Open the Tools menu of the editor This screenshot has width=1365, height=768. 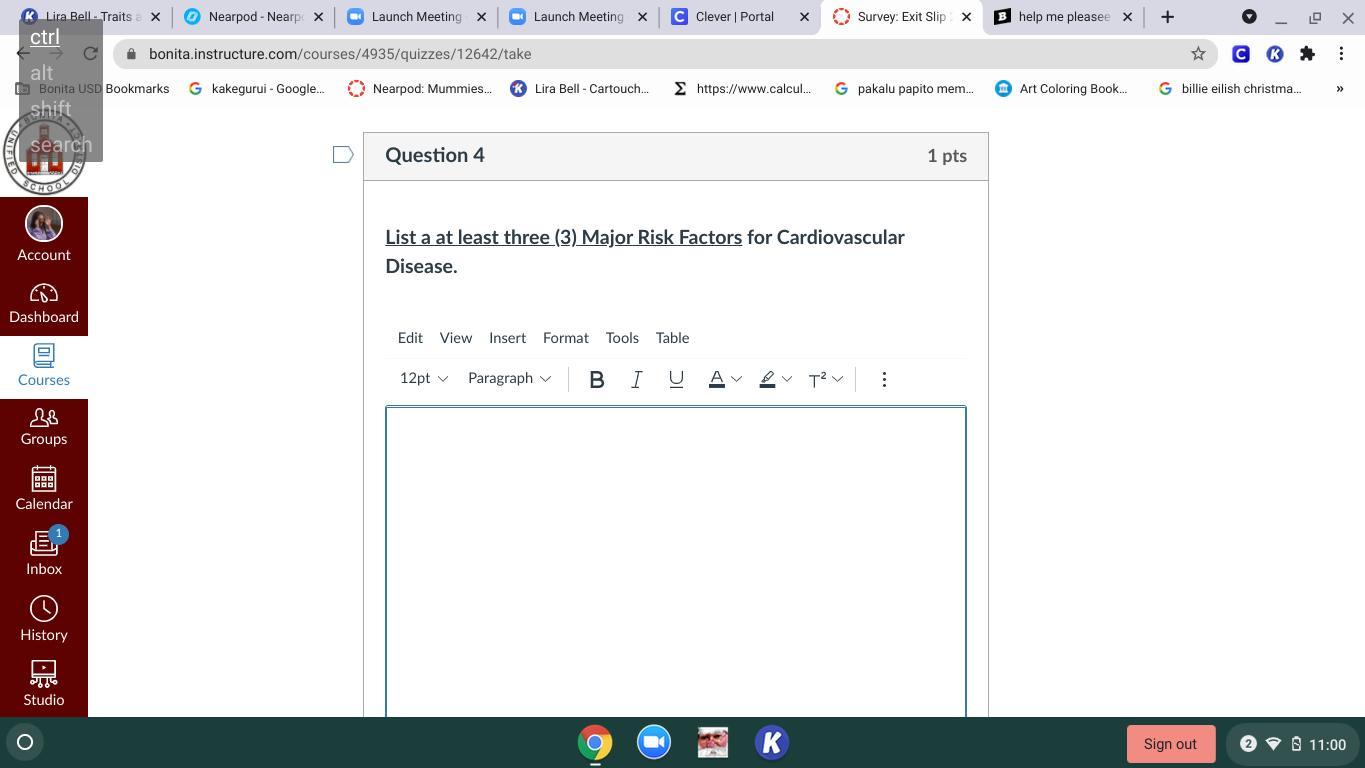(x=622, y=338)
